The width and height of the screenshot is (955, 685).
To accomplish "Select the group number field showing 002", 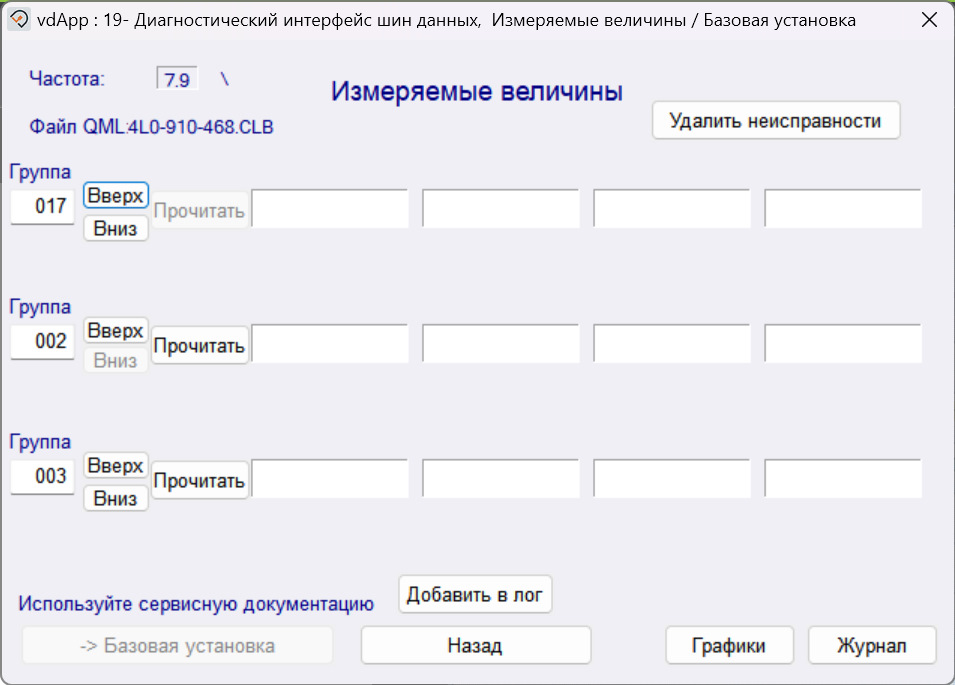I will (41, 341).
